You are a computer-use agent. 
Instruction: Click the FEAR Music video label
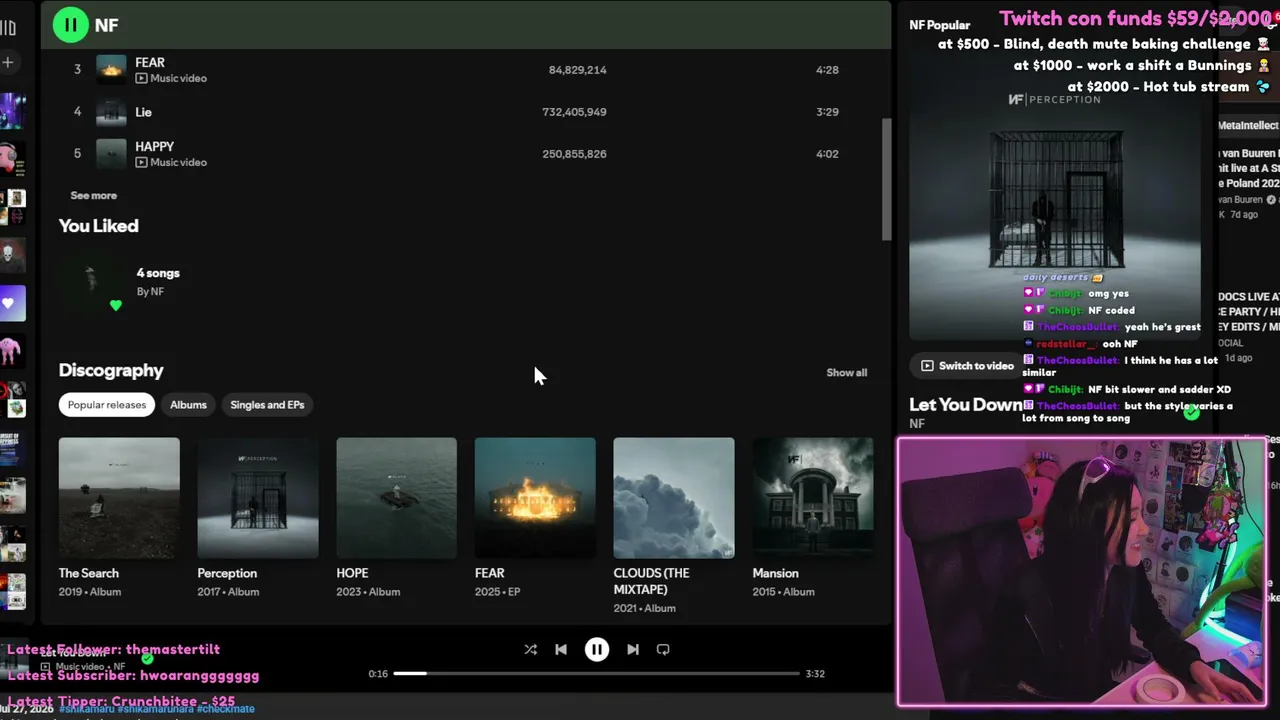171,78
